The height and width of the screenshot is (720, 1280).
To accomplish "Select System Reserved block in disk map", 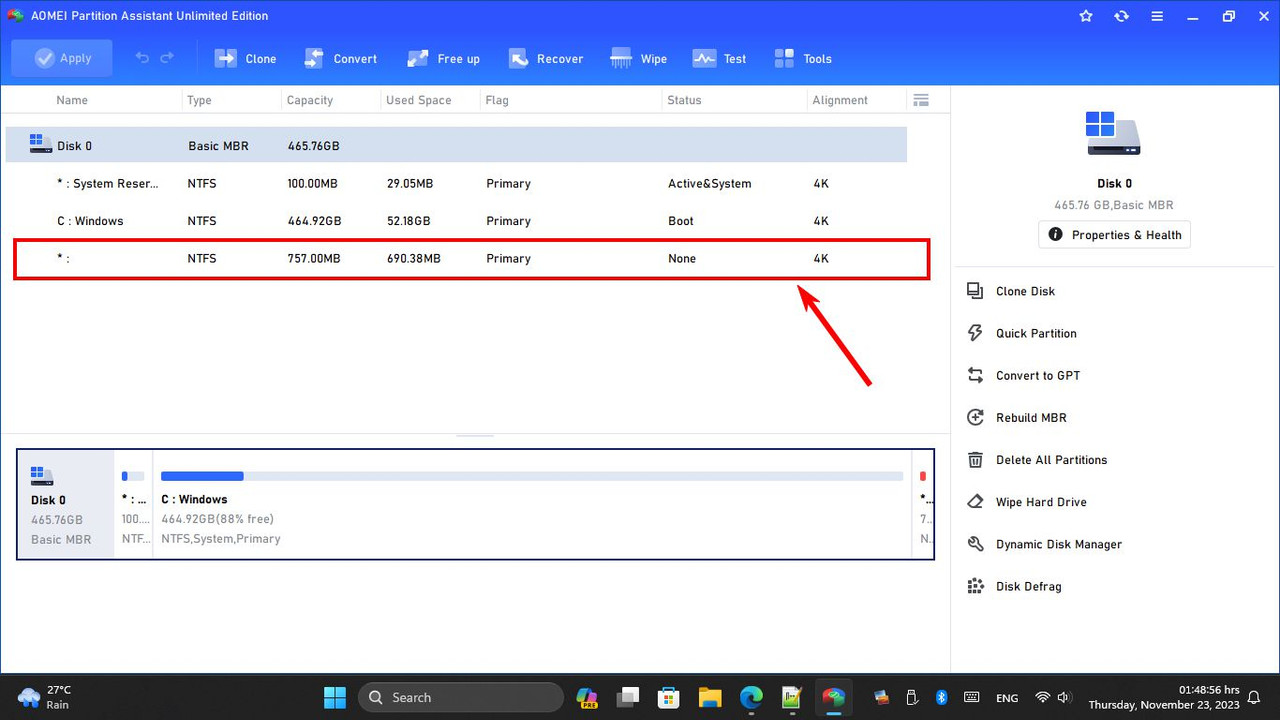I will coord(133,504).
